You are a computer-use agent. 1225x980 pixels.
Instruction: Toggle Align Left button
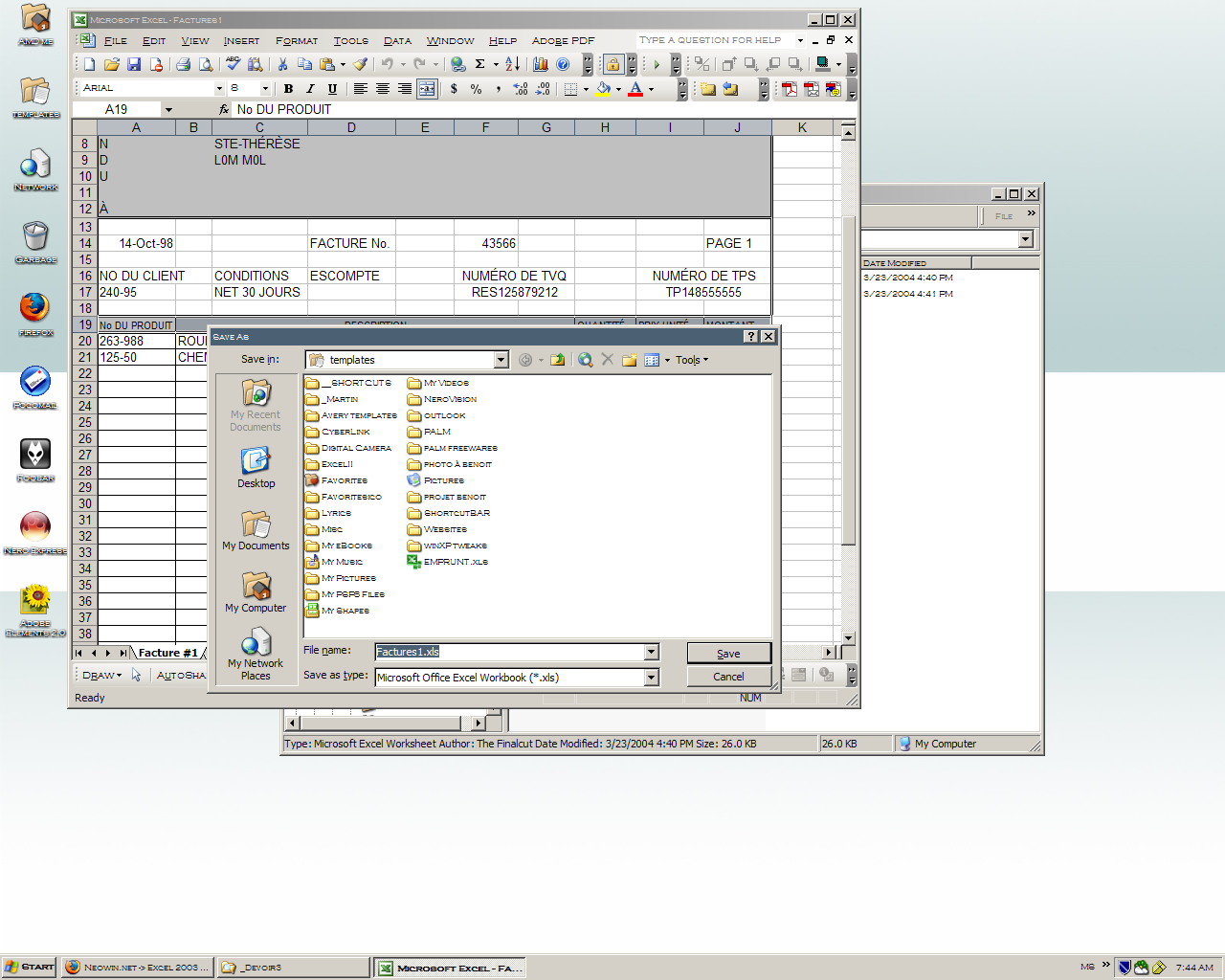point(360,89)
